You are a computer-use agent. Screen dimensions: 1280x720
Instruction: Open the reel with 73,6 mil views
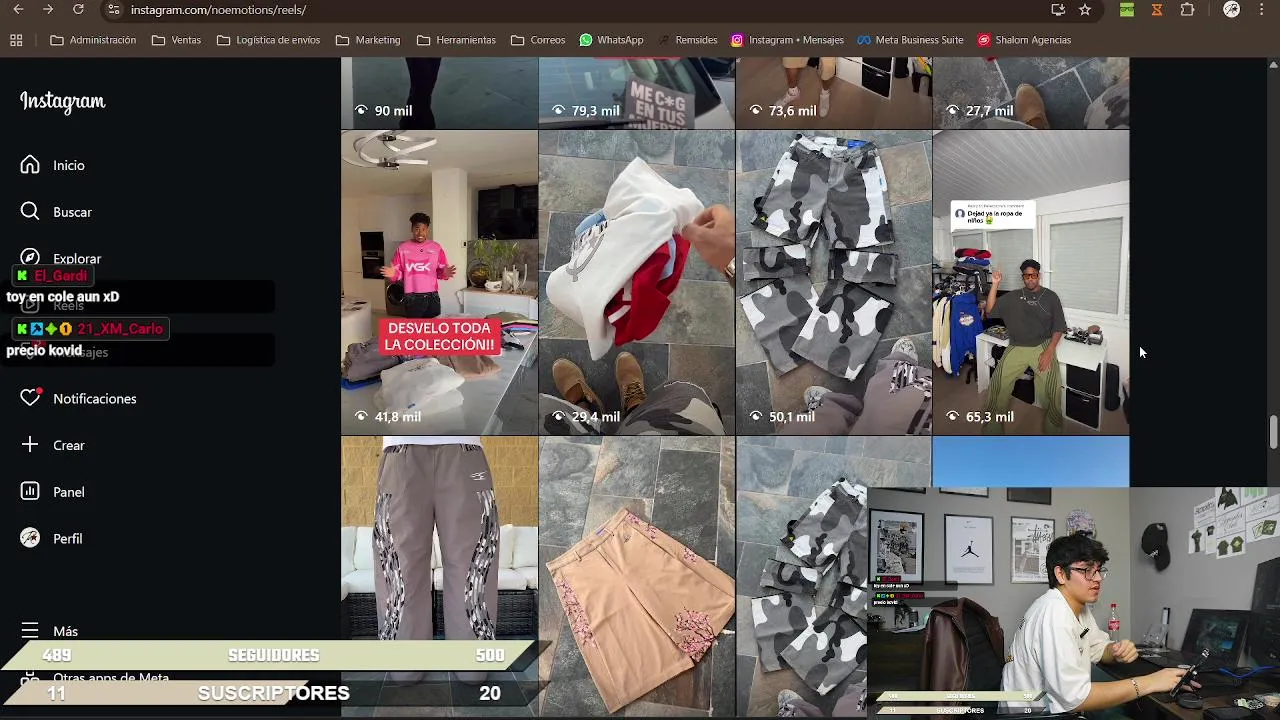(834, 93)
